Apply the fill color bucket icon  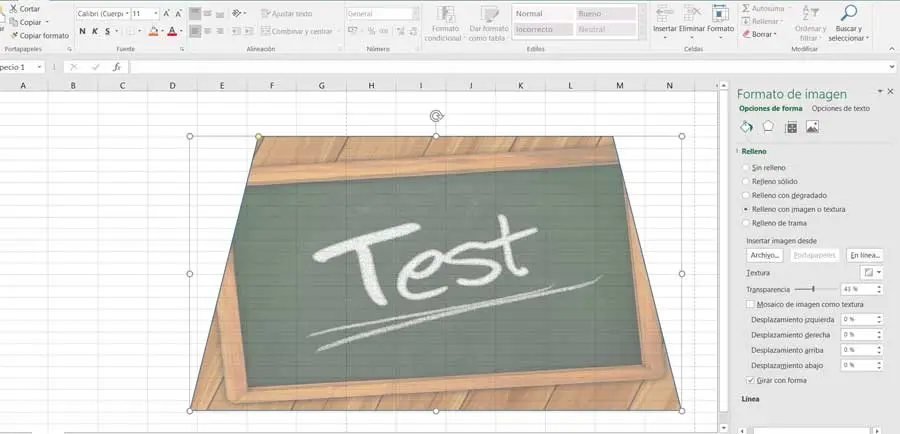tap(153, 31)
